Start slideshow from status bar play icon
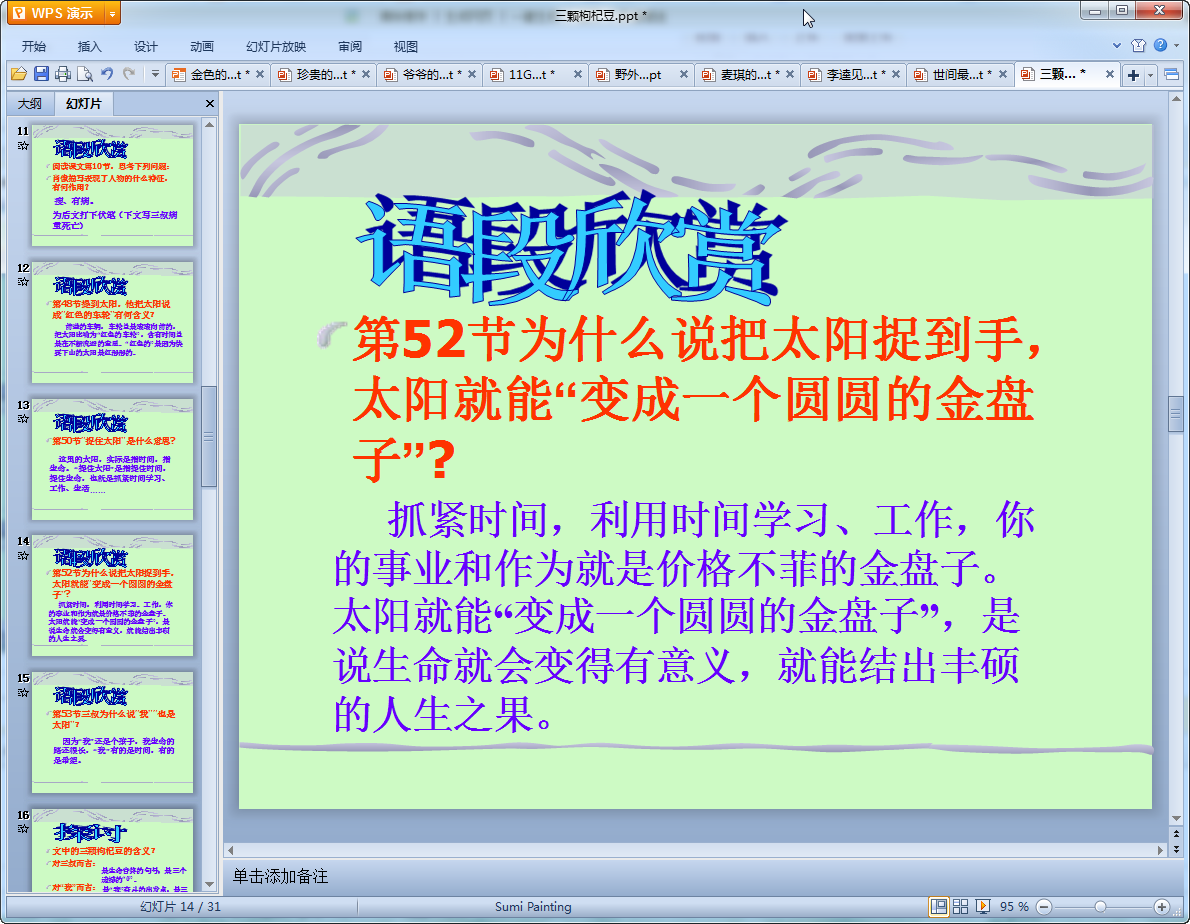Screen dimensions: 1190x924 [x=983, y=907]
